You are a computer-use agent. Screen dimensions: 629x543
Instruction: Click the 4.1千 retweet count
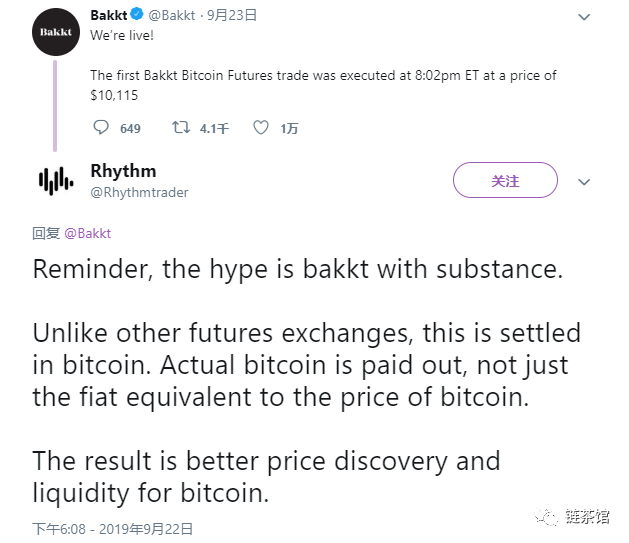(214, 129)
